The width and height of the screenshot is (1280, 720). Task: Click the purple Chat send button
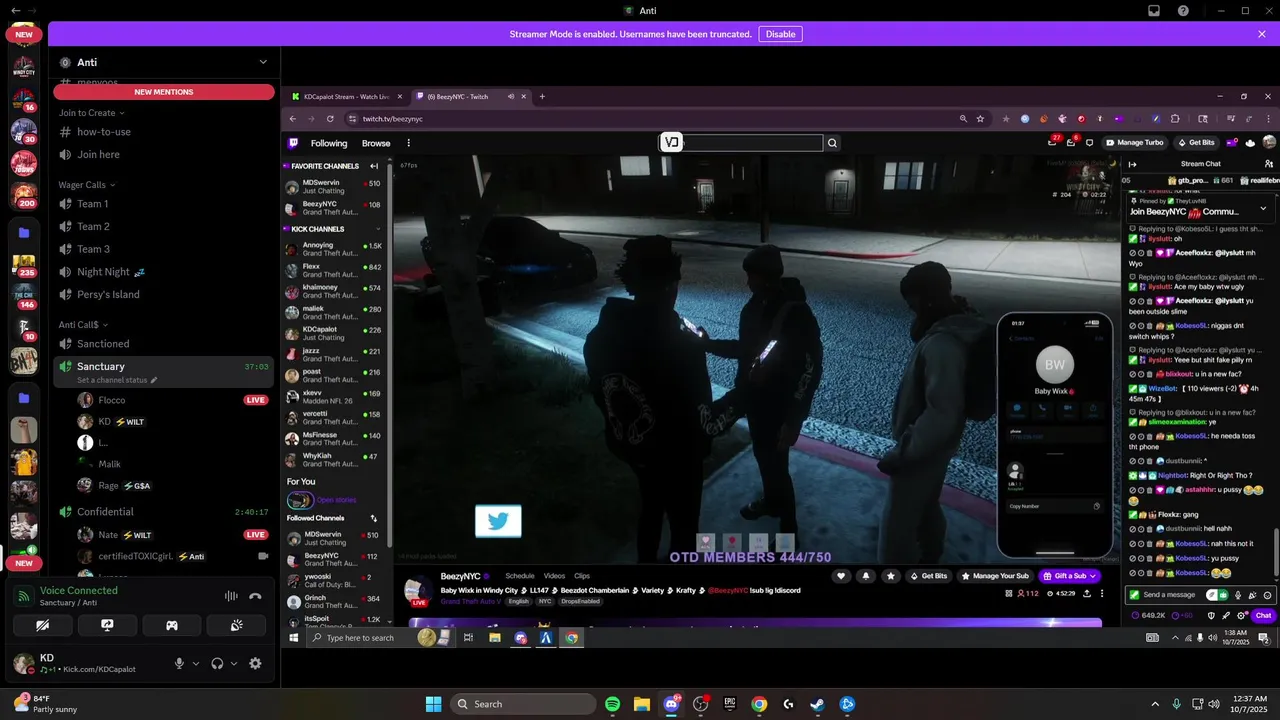pos(1264,615)
